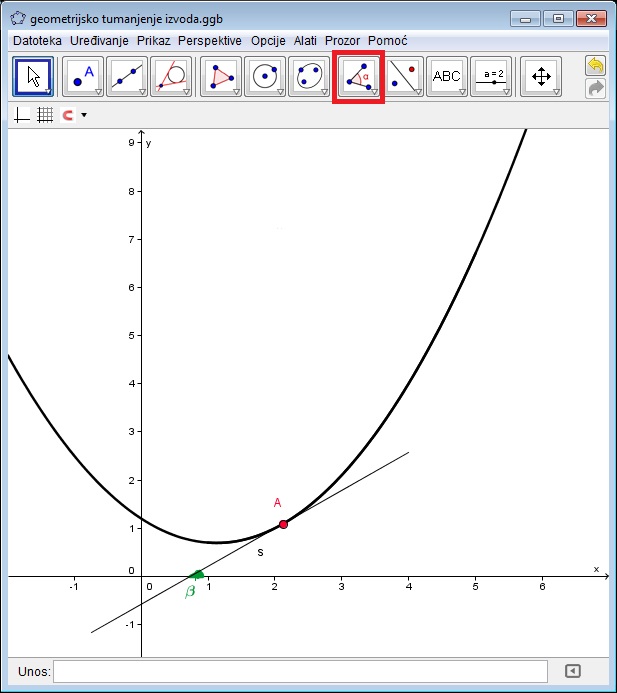The image size is (617, 693).
Task: Select the Ellipse conic tool
Action: click(309, 76)
